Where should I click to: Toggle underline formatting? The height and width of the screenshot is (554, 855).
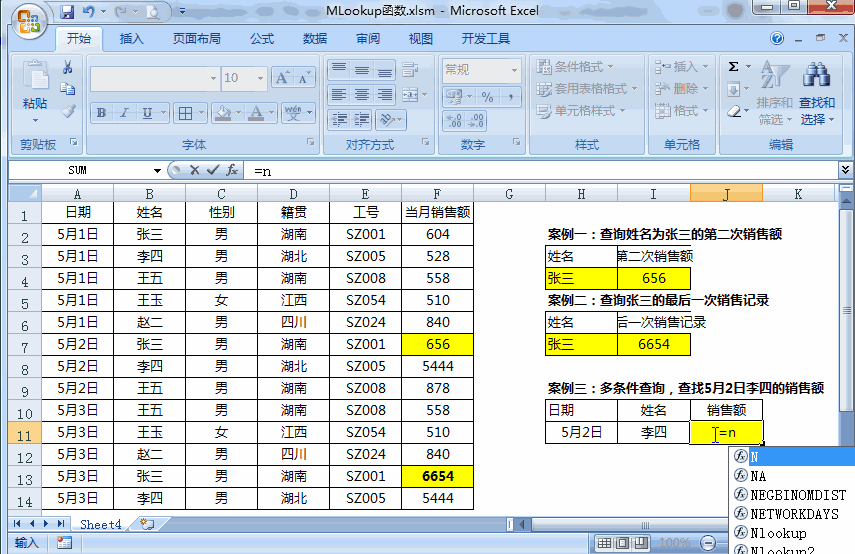click(147, 113)
